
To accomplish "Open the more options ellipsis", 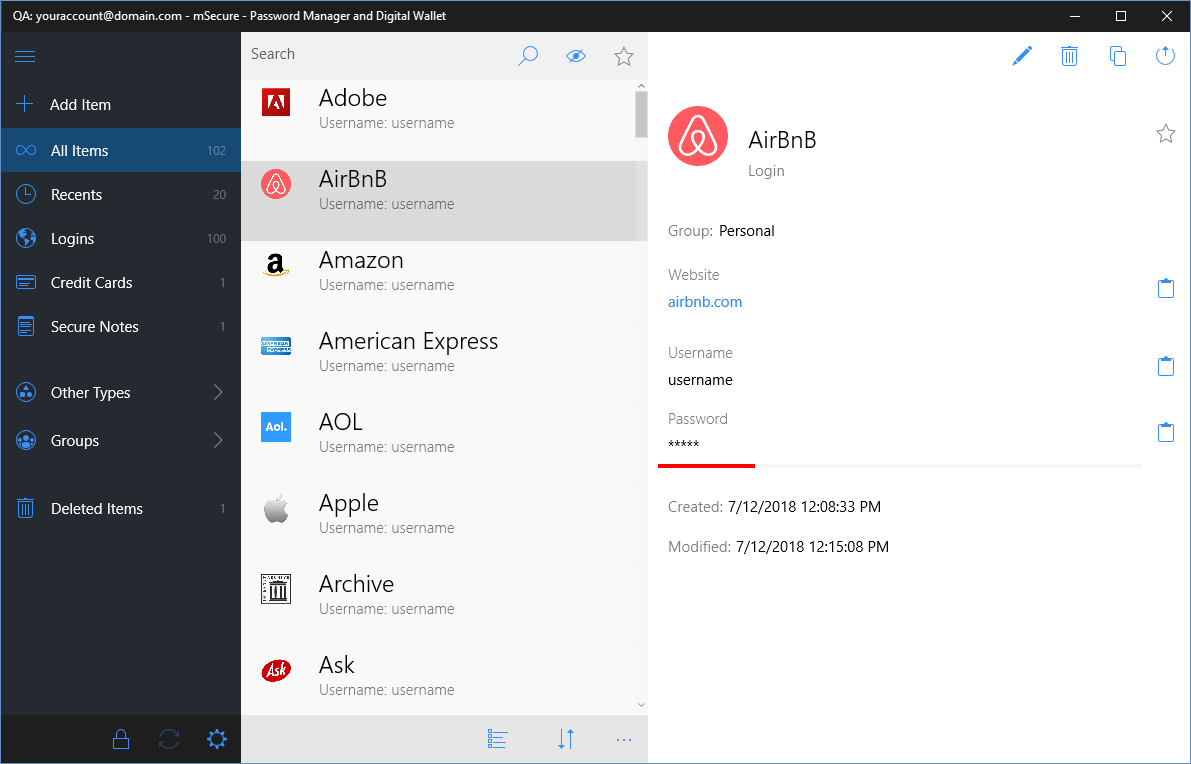I will click(624, 740).
